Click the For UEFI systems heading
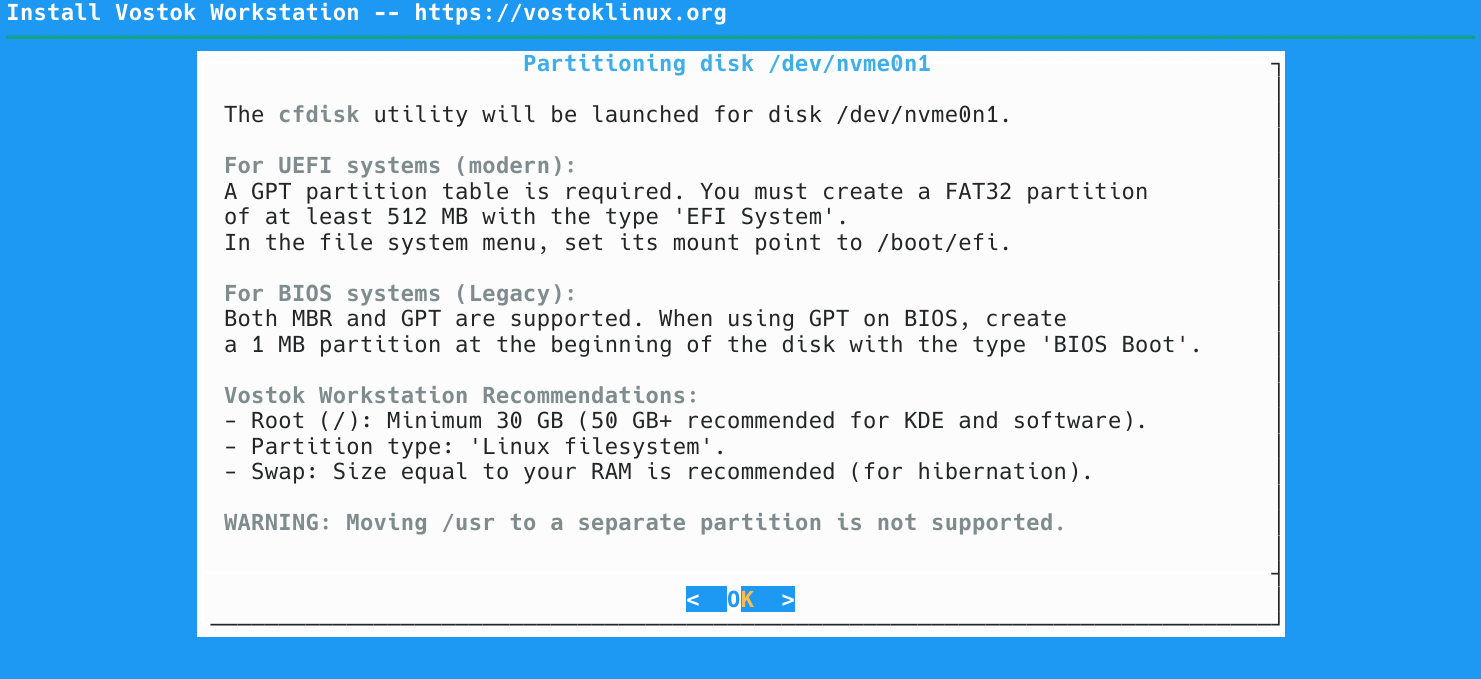The width and height of the screenshot is (1481, 679). [400, 166]
